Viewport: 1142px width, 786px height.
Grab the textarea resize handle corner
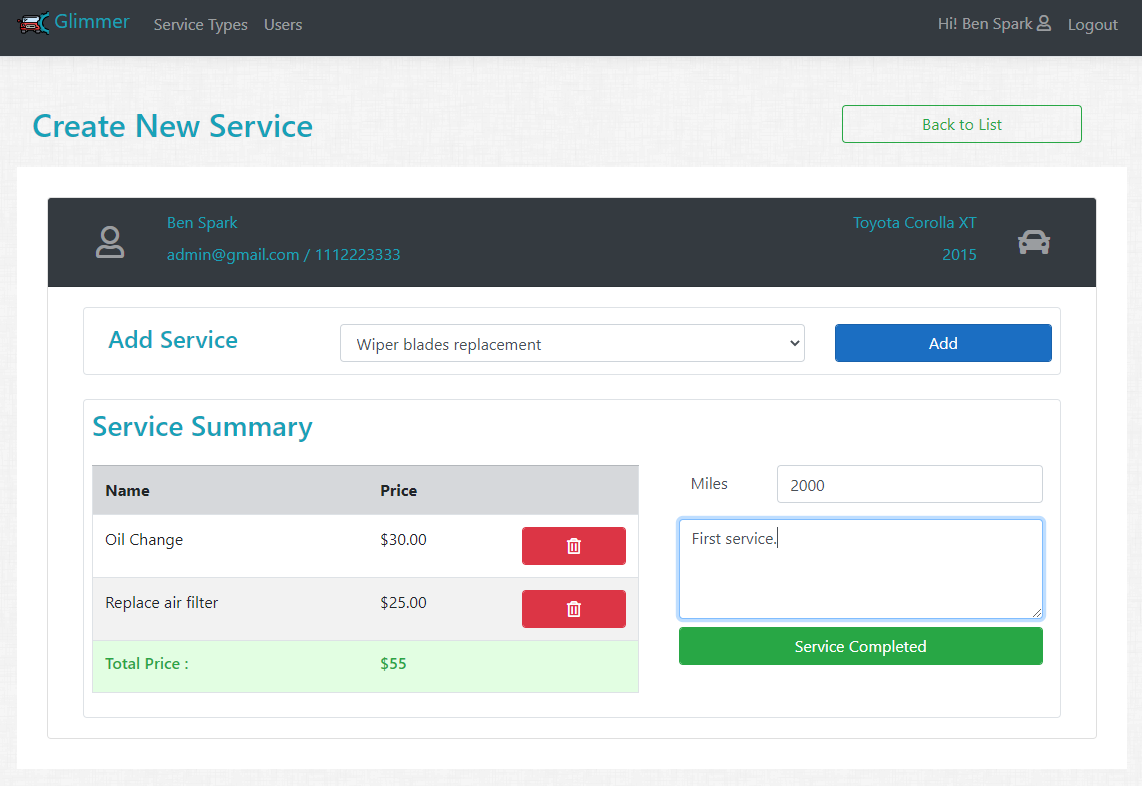[x=1037, y=613]
